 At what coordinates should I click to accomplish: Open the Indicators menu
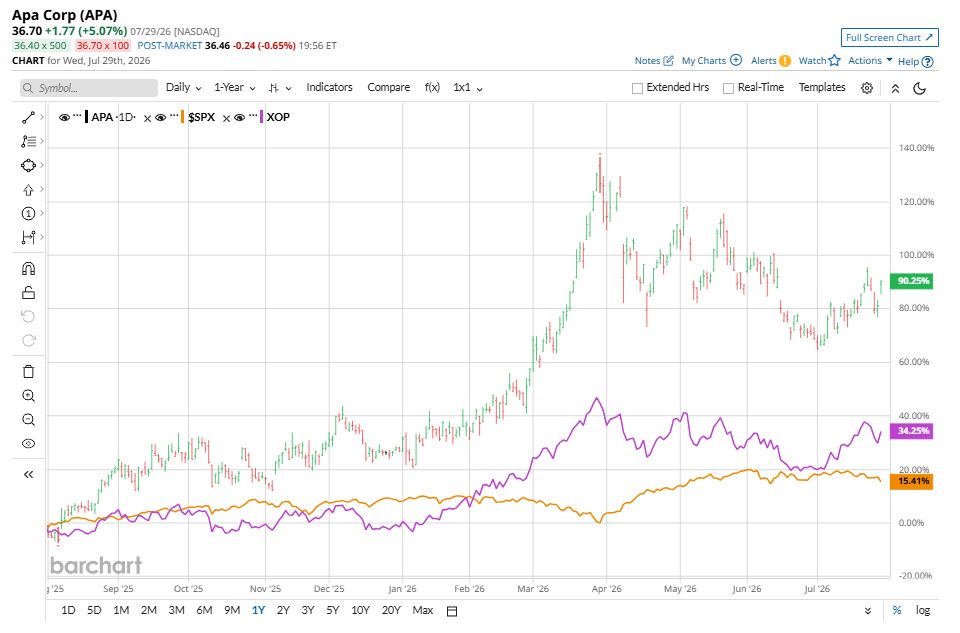click(x=329, y=88)
